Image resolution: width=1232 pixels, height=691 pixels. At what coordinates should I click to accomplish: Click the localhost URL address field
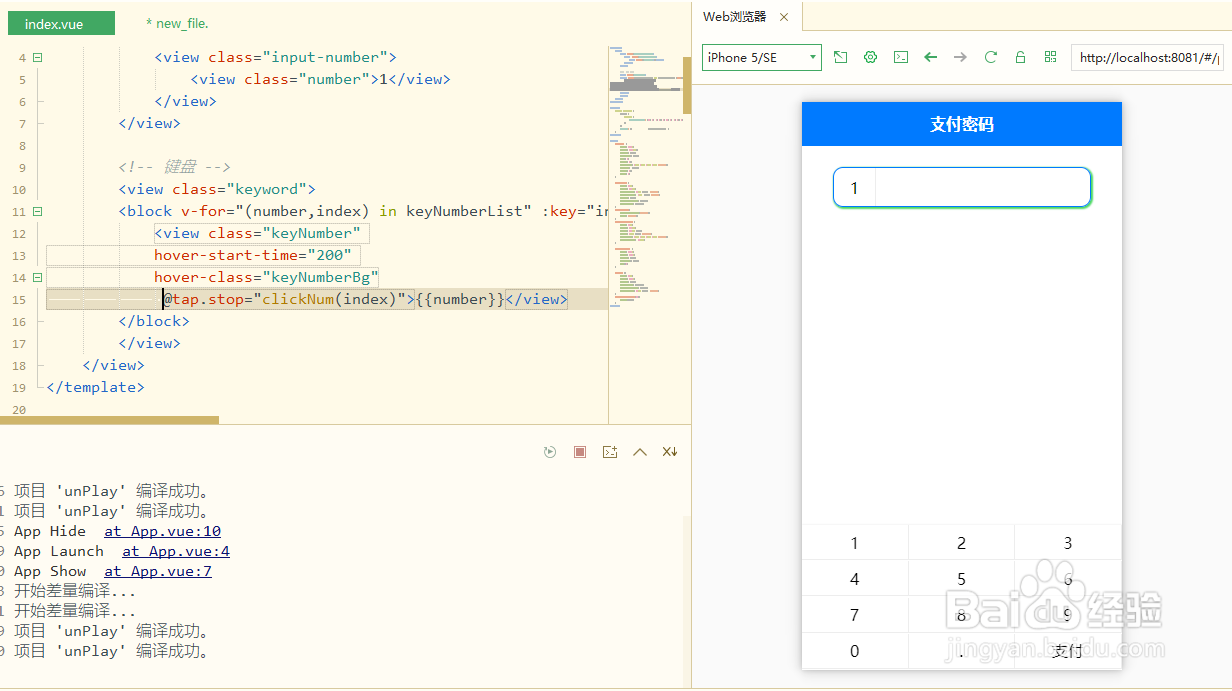point(1147,57)
